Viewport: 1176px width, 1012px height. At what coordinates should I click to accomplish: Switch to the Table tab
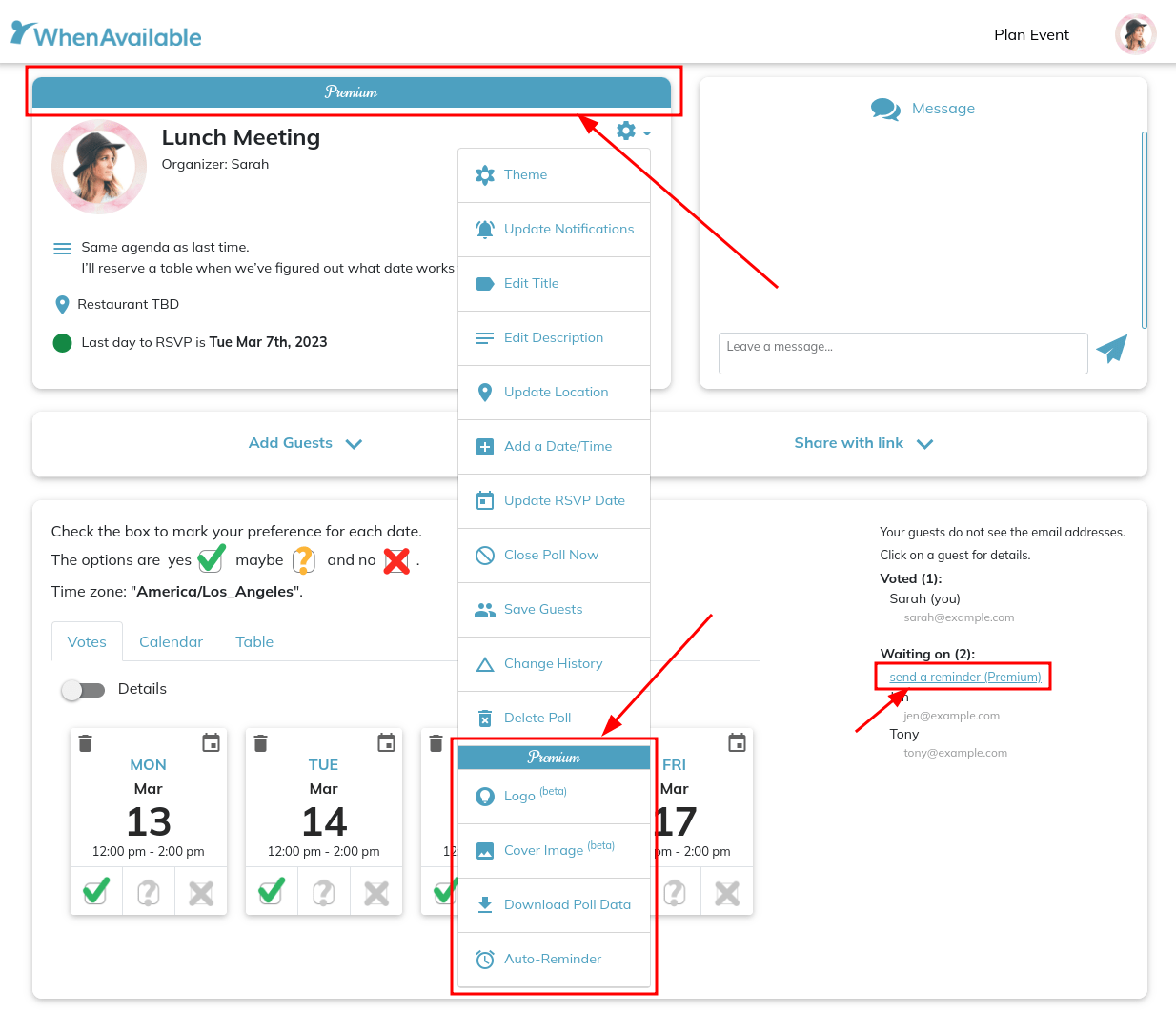[x=254, y=642]
